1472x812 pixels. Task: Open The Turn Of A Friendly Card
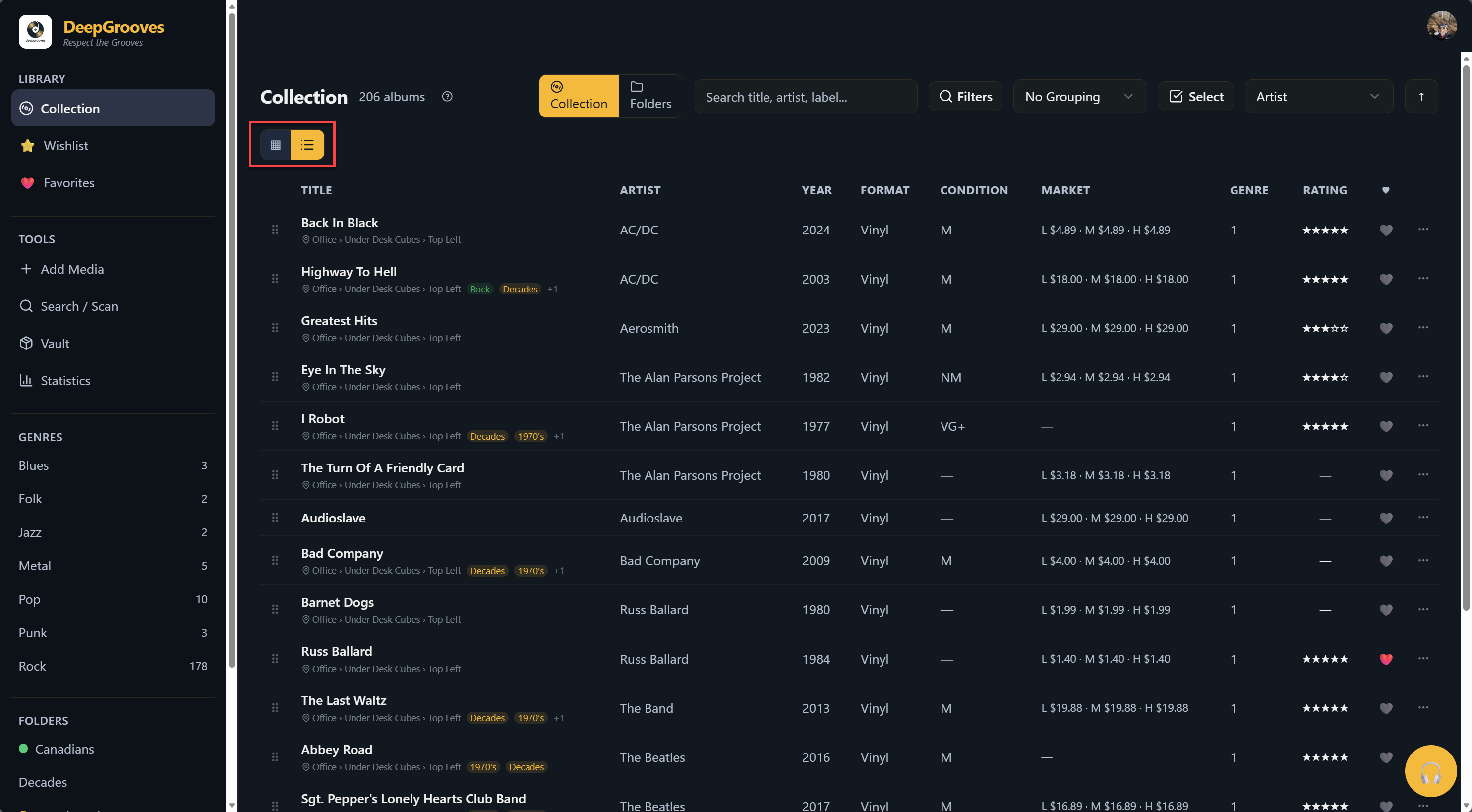click(x=382, y=468)
